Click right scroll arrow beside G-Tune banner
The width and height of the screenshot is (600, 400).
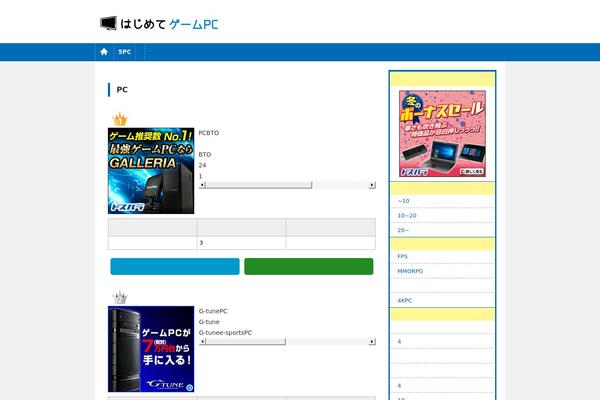tap(372, 341)
